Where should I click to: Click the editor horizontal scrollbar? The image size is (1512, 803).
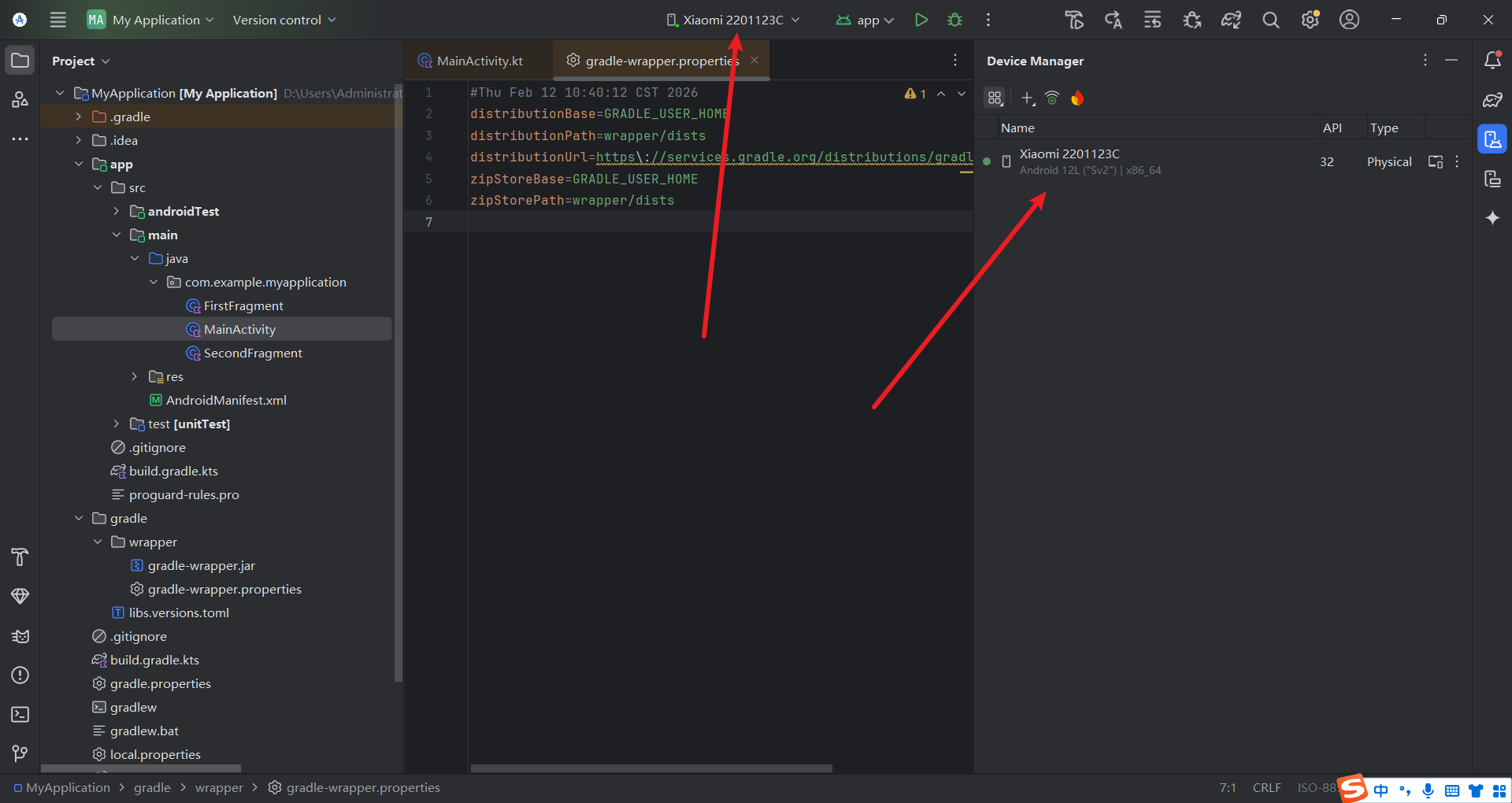point(650,768)
